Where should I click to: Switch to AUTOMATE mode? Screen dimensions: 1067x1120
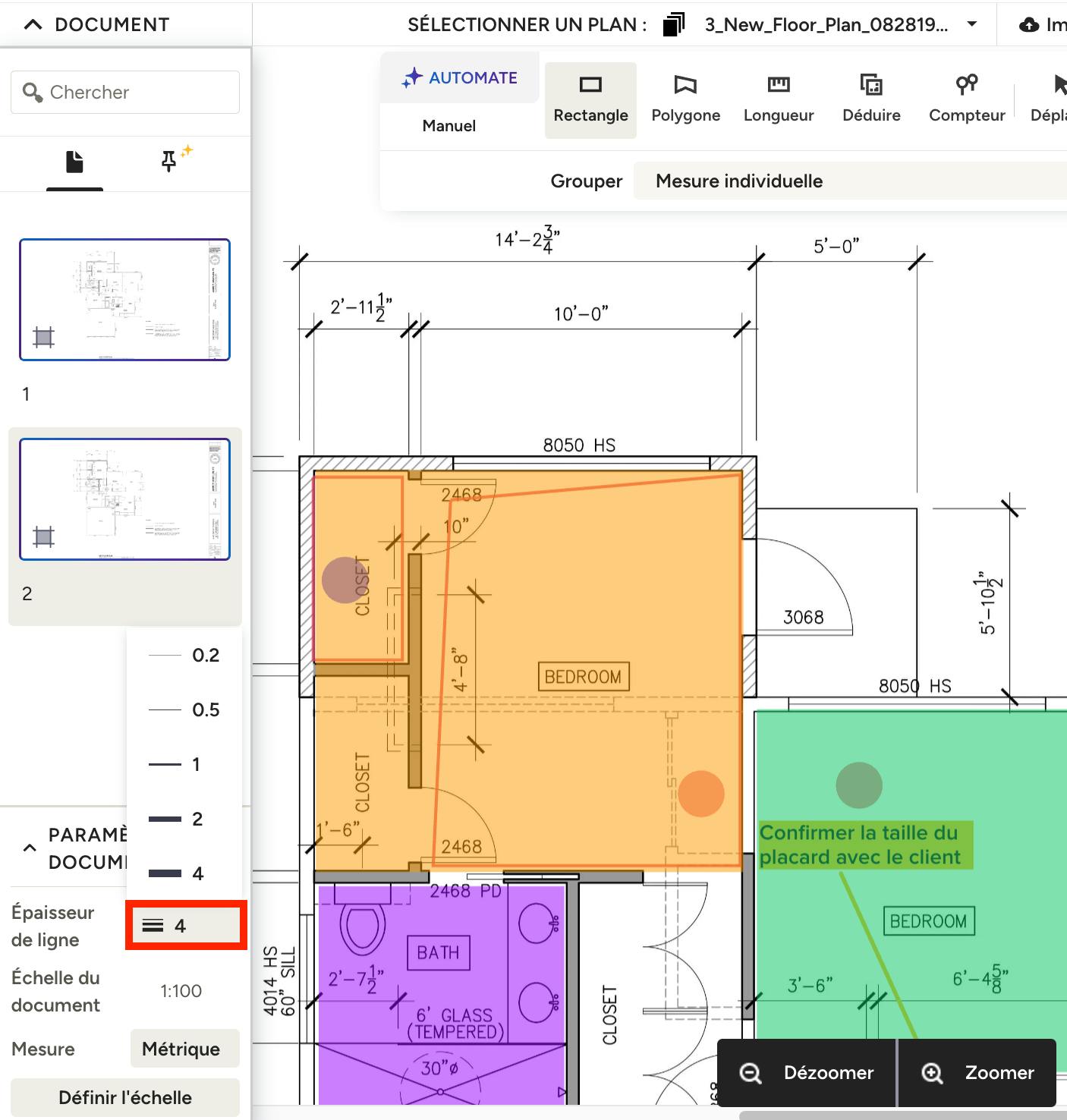click(460, 77)
